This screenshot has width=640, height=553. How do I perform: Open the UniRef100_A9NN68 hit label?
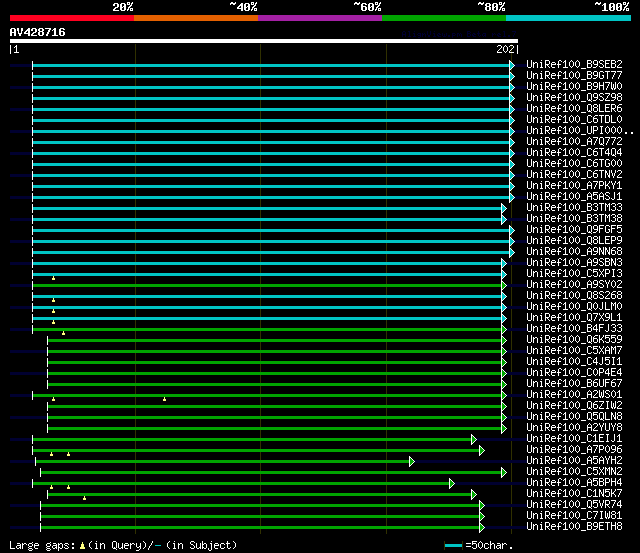574,252
